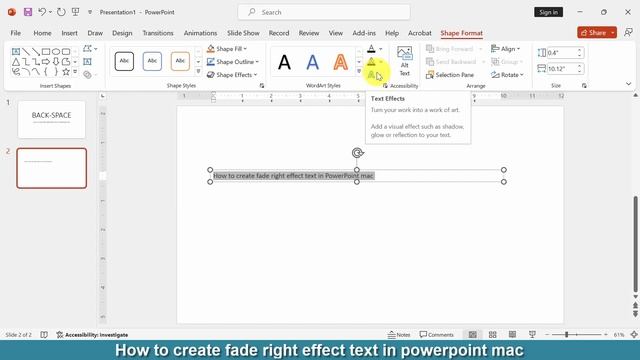Open the Rotate dropdown
640x360 pixels.
[507, 75]
